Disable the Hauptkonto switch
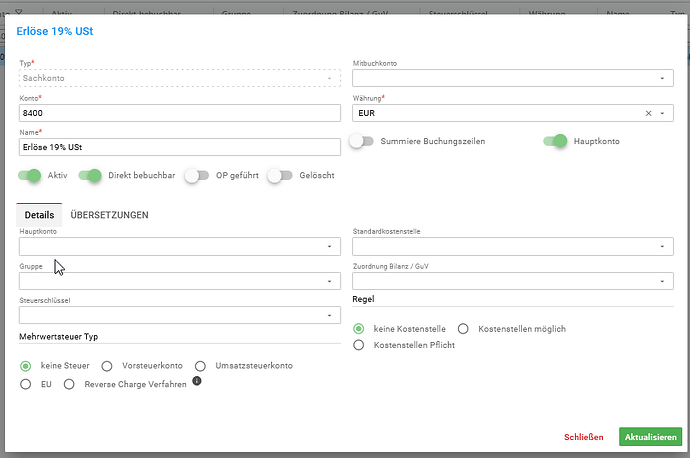Image resolution: width=690 pixels, height=458 pixels. (555, 141)
